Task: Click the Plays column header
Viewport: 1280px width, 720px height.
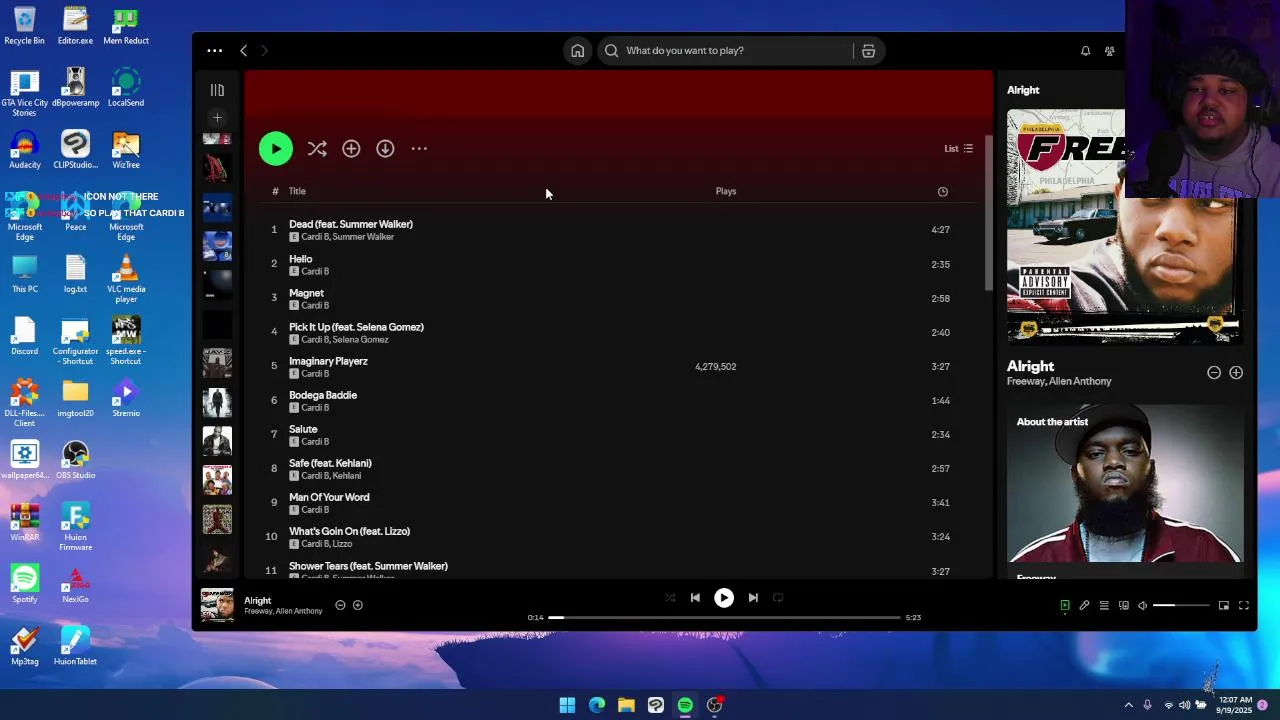Action: click(726, 191)
